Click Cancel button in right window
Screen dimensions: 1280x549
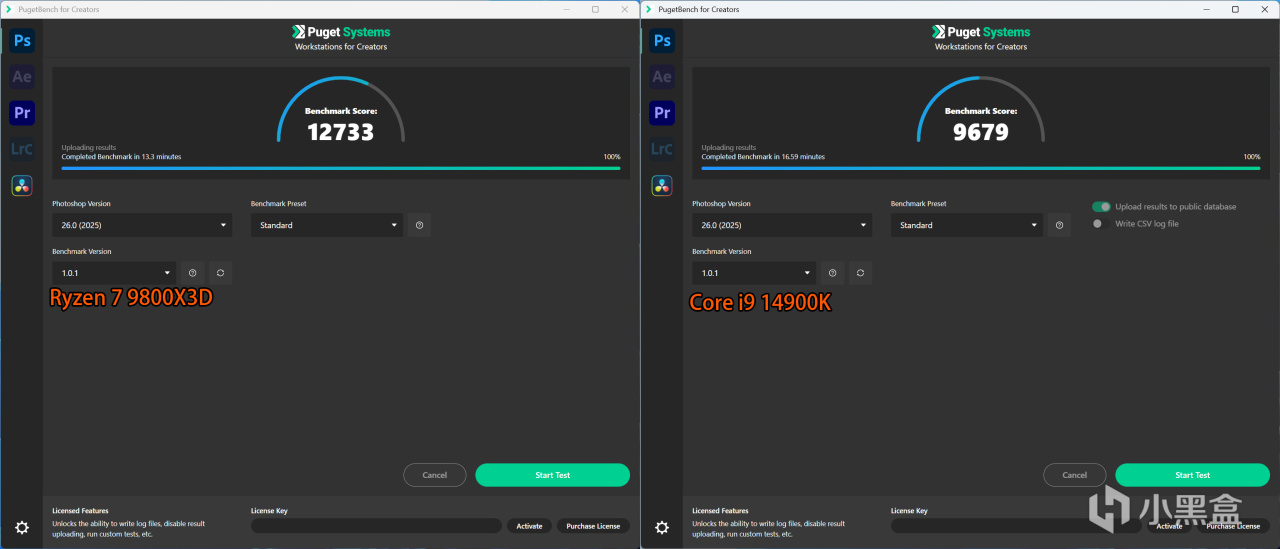point(1074,475)
